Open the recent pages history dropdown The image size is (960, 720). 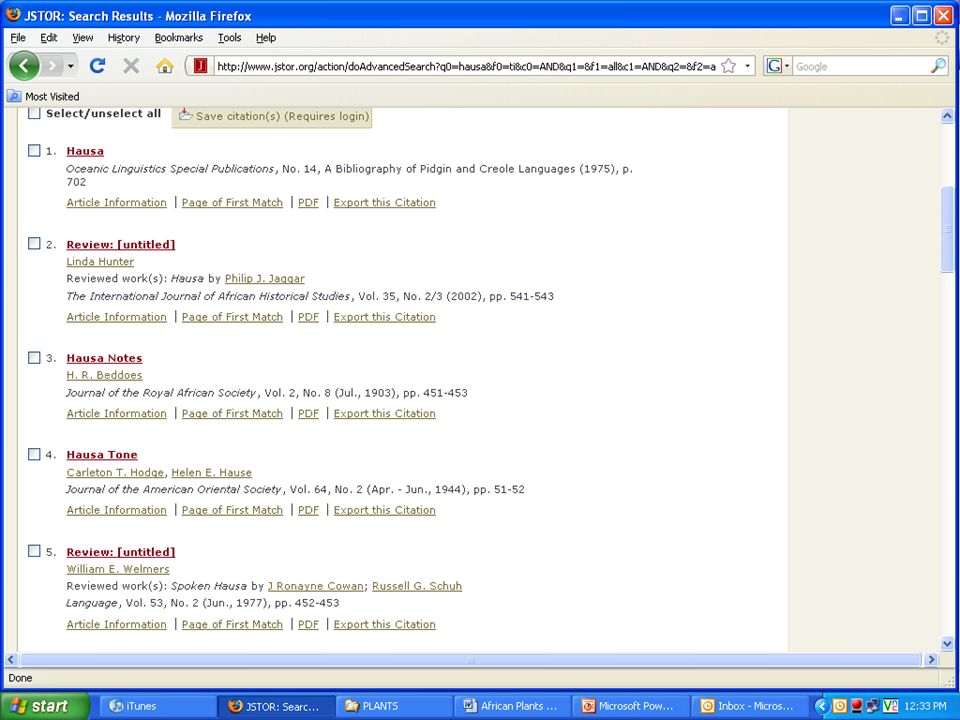[x=71, y=66]
